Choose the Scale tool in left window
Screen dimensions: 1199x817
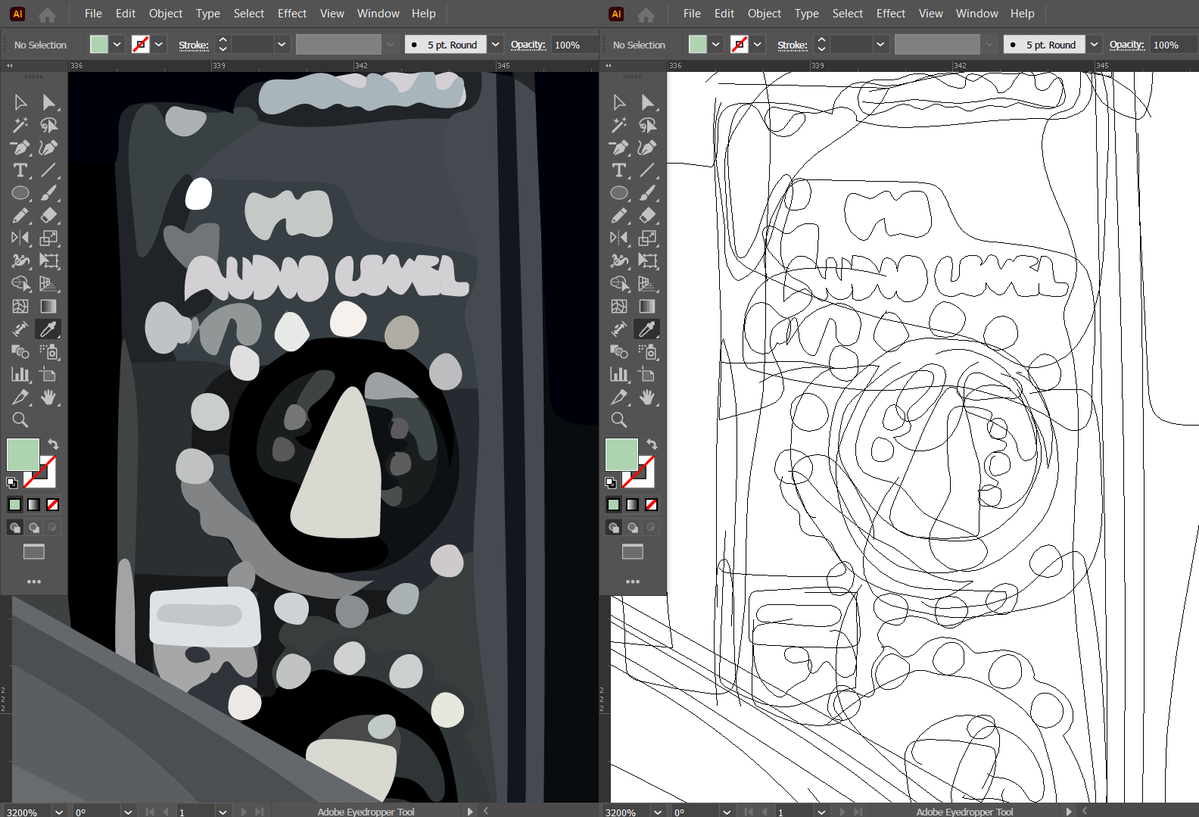pos(49,238)
